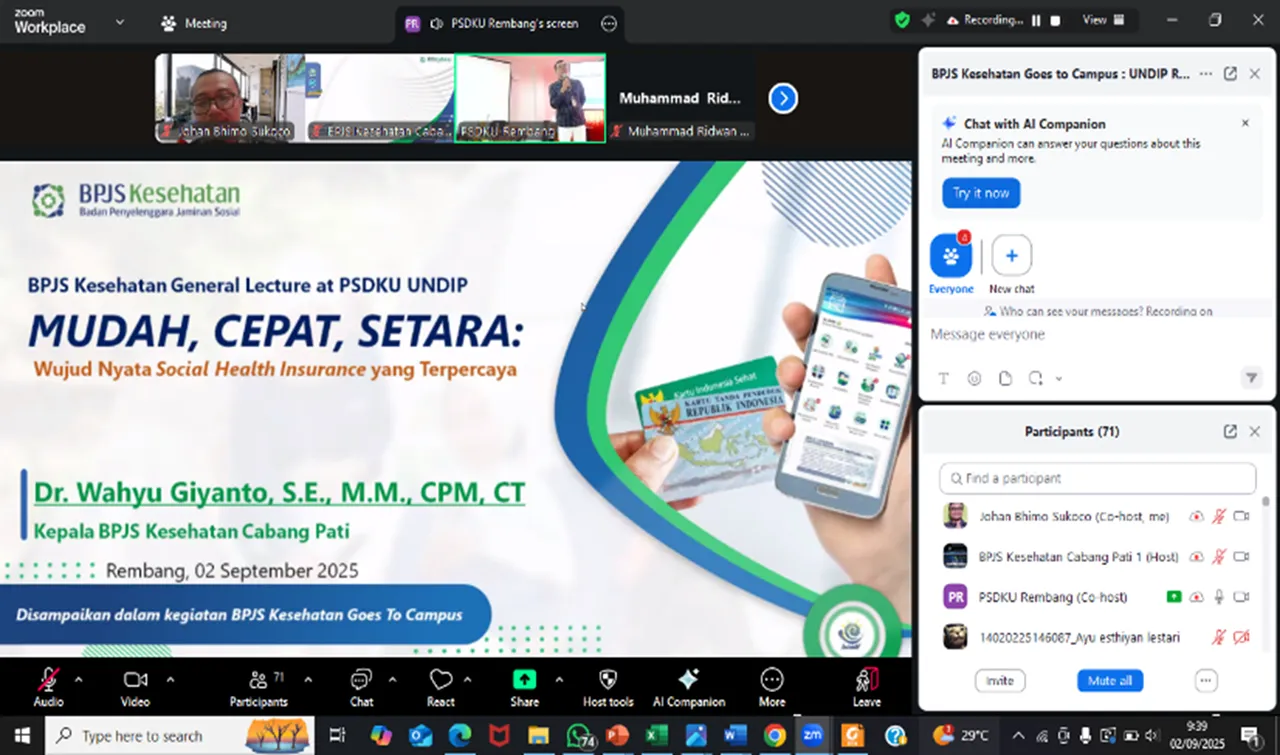Screen dimensions: 1280x755
Task: Pause the recording in progress
Action: click(x=1036, y=19)
